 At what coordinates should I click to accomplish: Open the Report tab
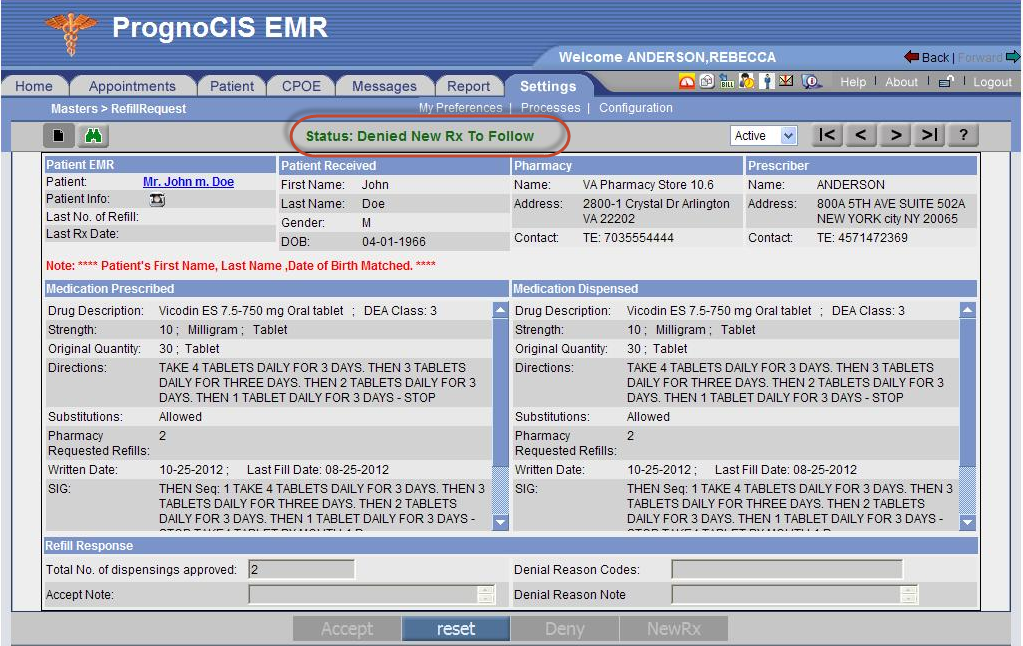pos(468,86)
